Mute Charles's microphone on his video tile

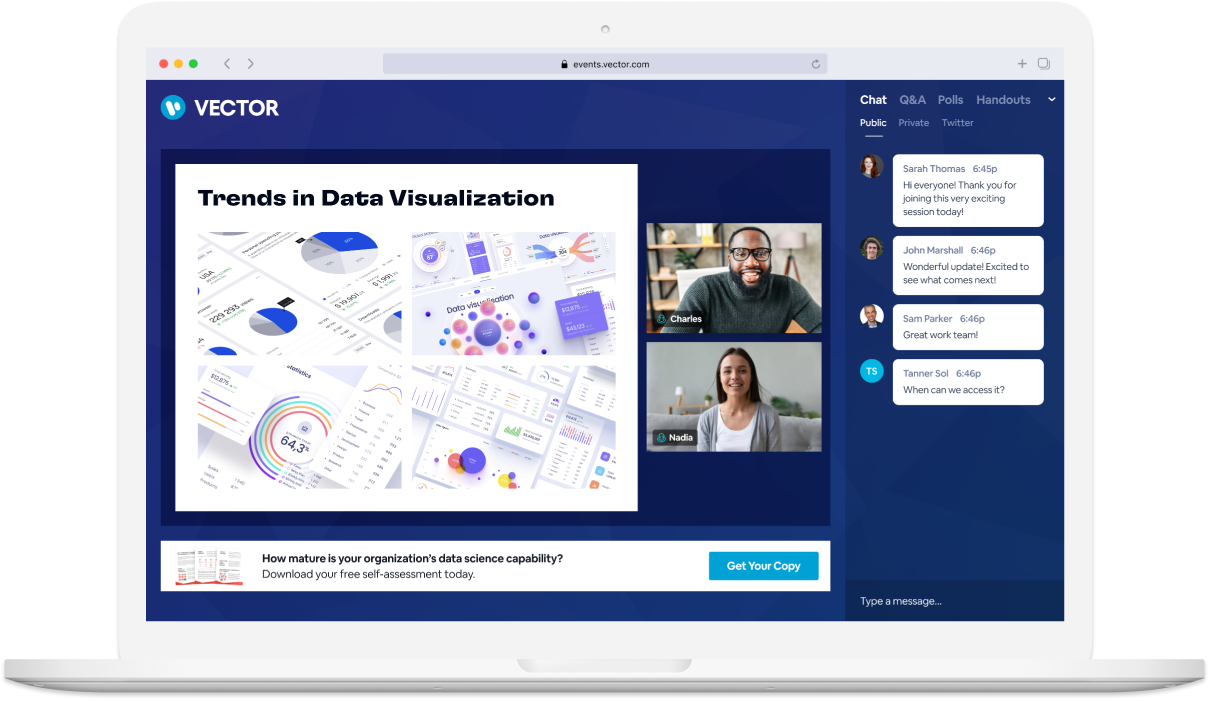pyautogui.click(x=661, y=319)
